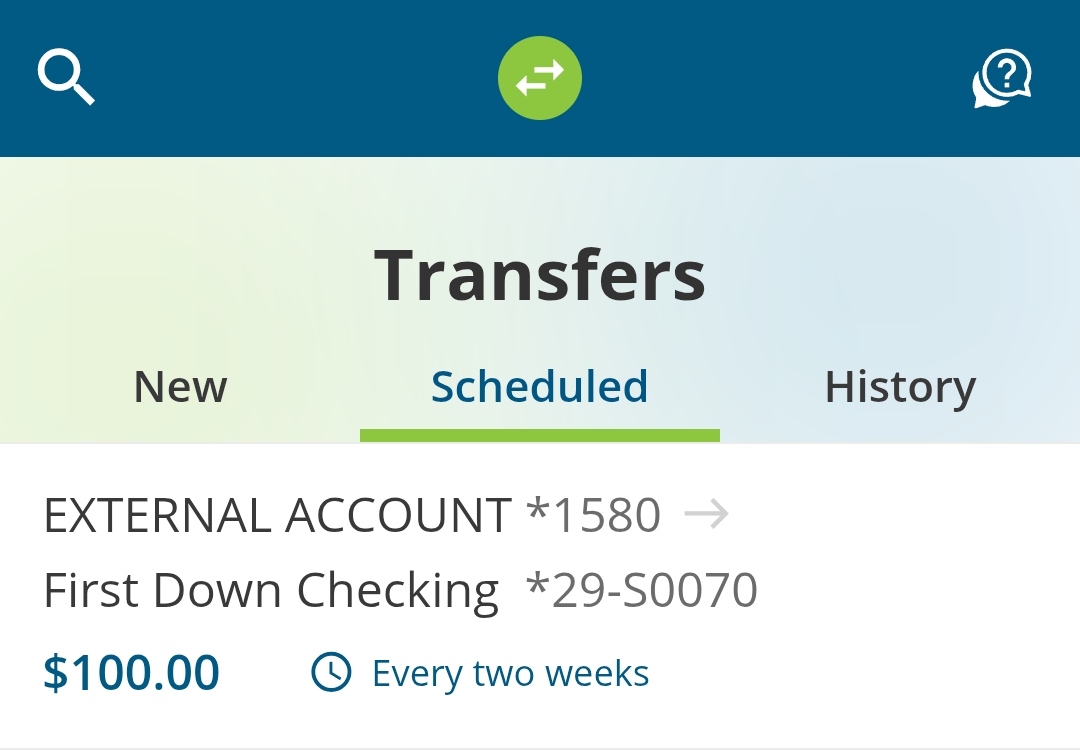
Task: Open help chat question mark icon
Action: 1002,78
